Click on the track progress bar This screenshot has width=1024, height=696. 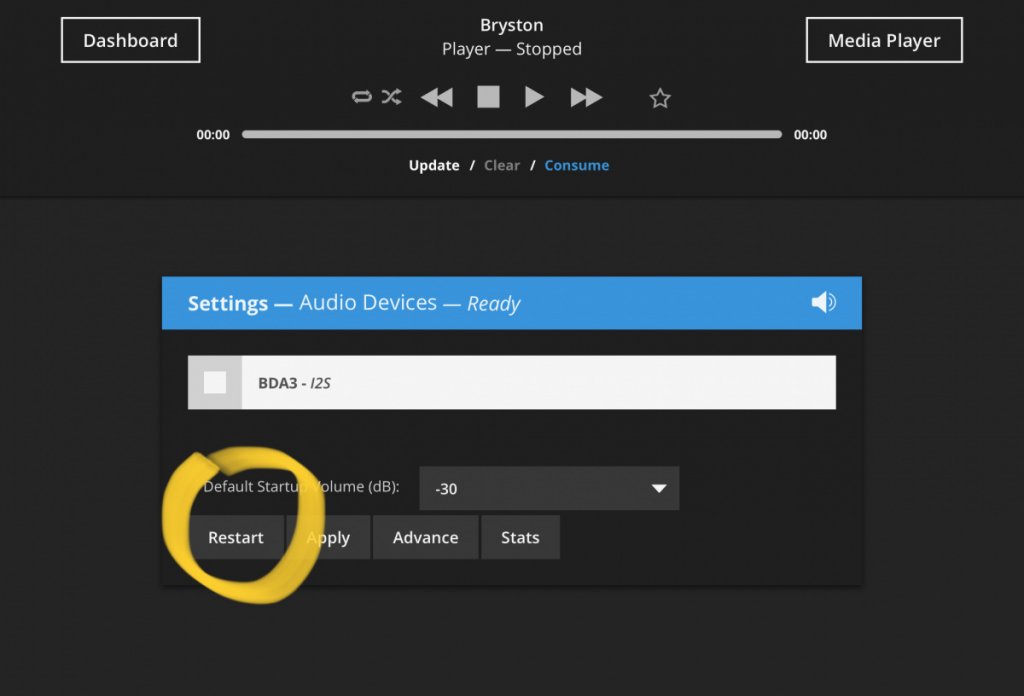(512, 134)
